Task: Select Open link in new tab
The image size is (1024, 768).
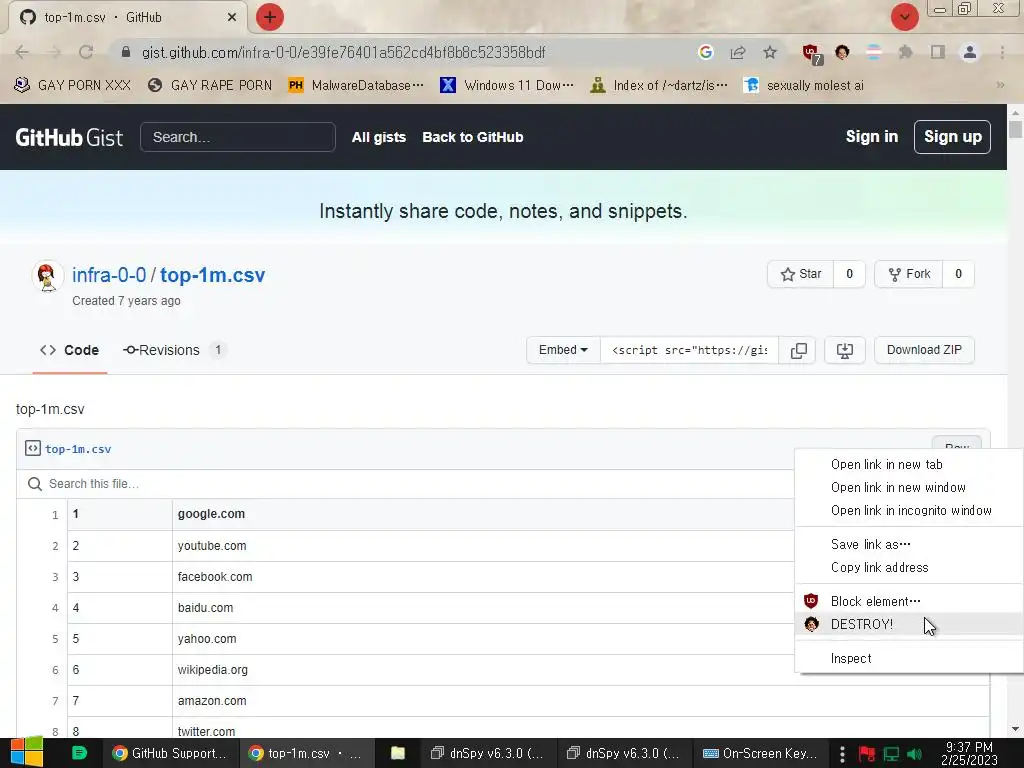Action: pyautogui.click(x=908, y=464)
